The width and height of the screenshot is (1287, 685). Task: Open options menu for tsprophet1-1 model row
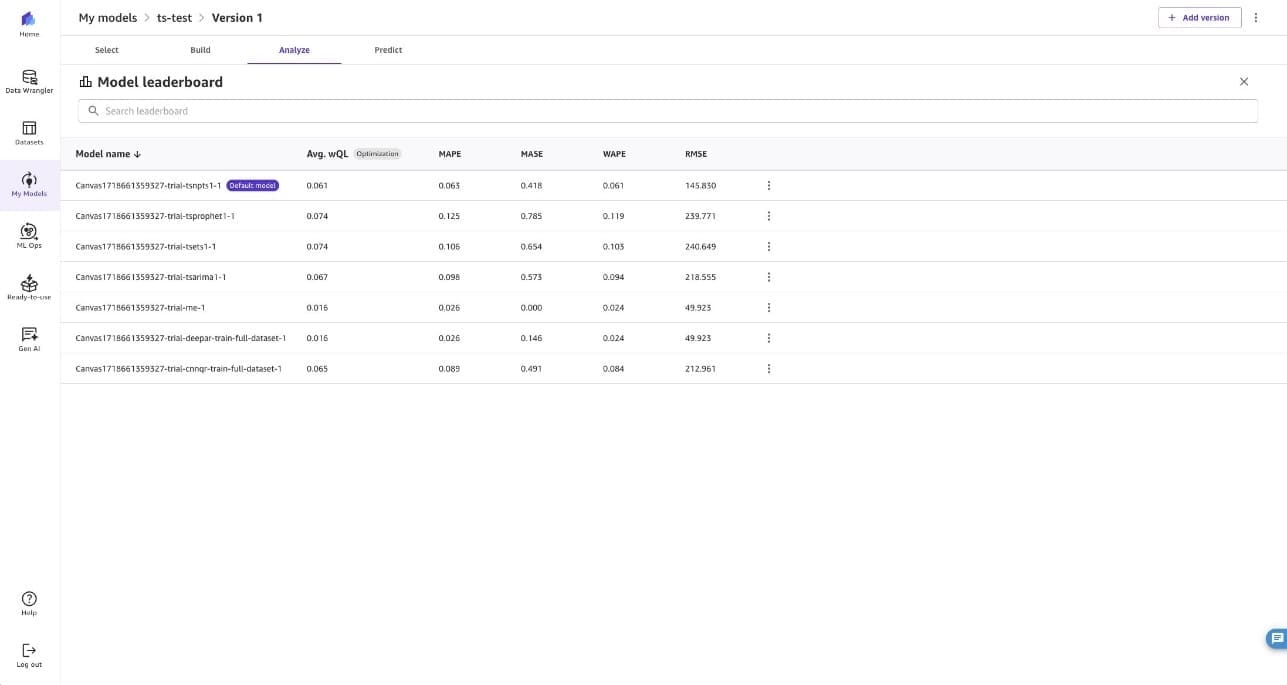(x=768, y=216)
